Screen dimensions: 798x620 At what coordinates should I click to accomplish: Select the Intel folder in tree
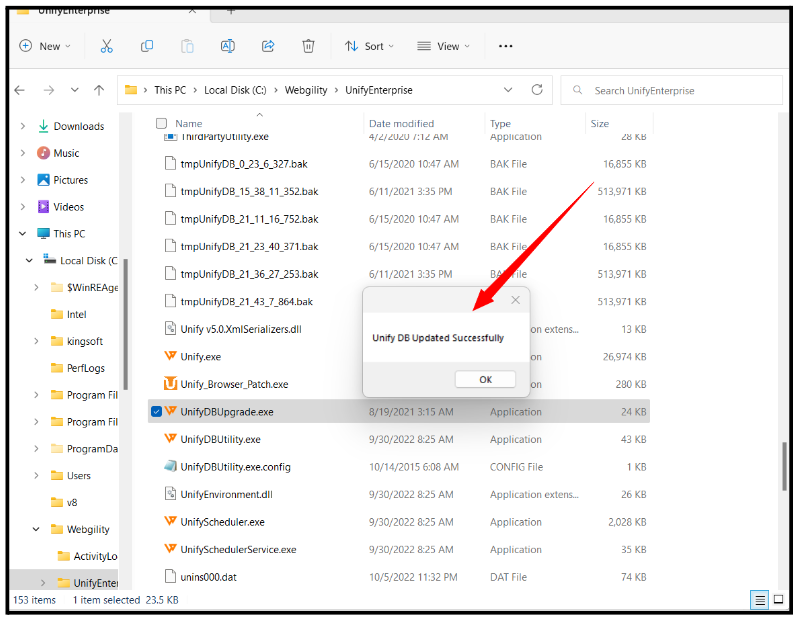pyautogui.click(x=76, y=315)
